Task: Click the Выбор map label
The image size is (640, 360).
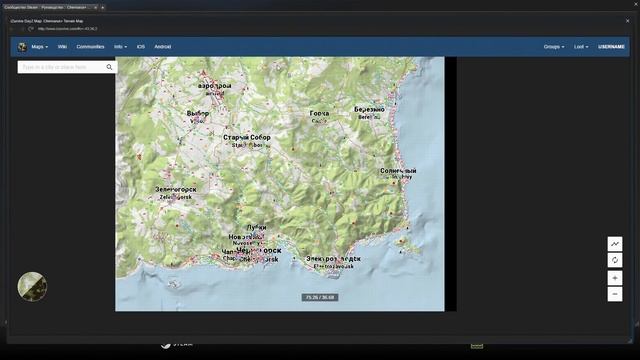Action: (198, 113)
